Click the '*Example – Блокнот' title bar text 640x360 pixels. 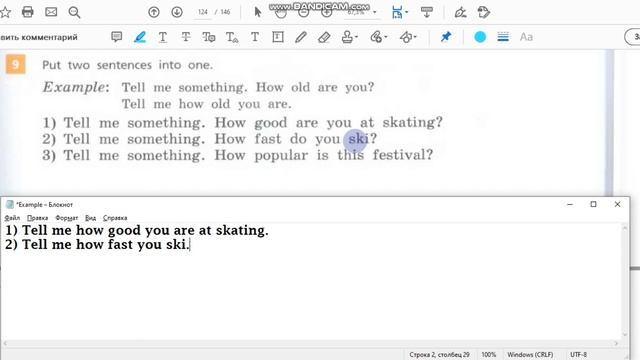click(x=44, y=204)
